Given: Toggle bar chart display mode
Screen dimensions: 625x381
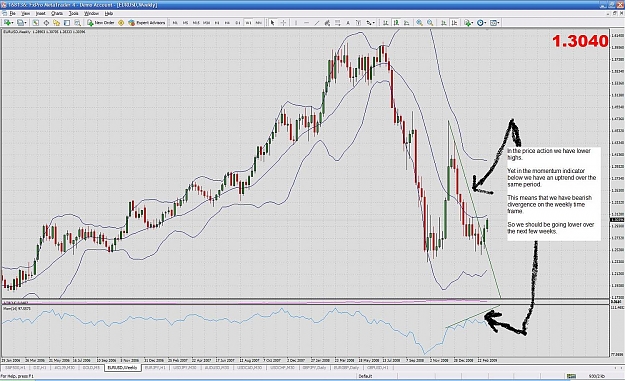Looking at the screenshot, I should 385,23.
